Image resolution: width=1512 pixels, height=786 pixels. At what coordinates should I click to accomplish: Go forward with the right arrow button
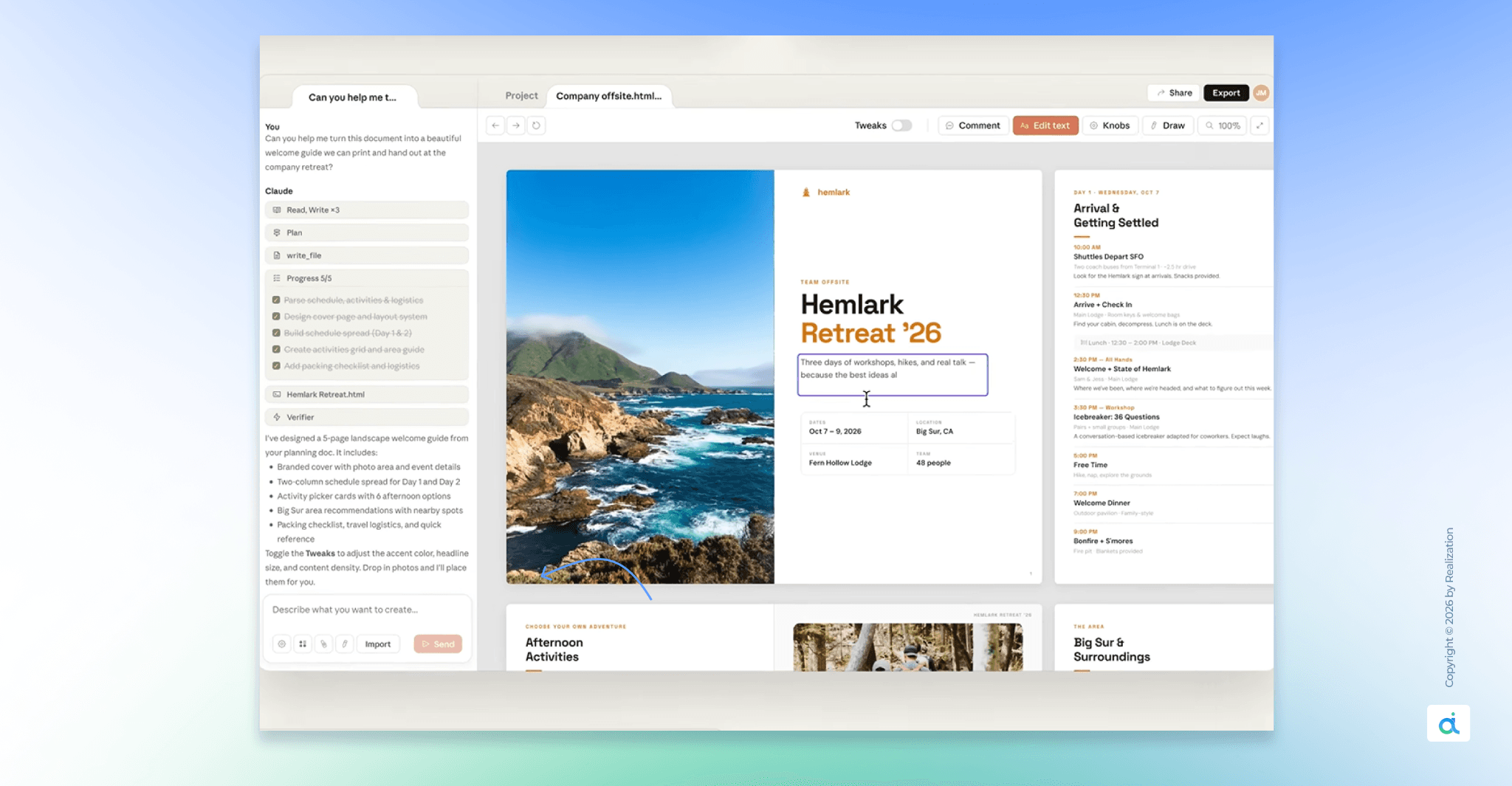516,125
